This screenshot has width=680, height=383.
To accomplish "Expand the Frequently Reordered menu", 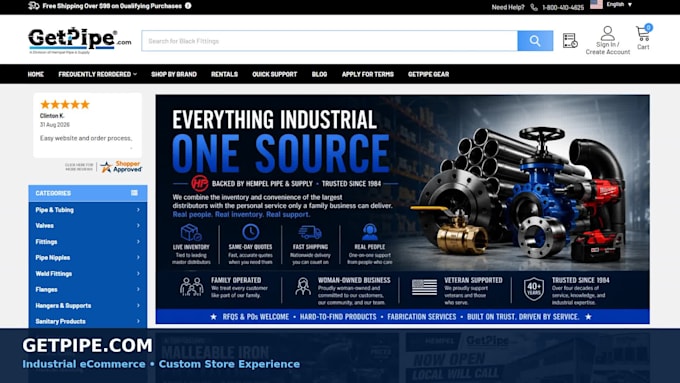I will 98,74.
